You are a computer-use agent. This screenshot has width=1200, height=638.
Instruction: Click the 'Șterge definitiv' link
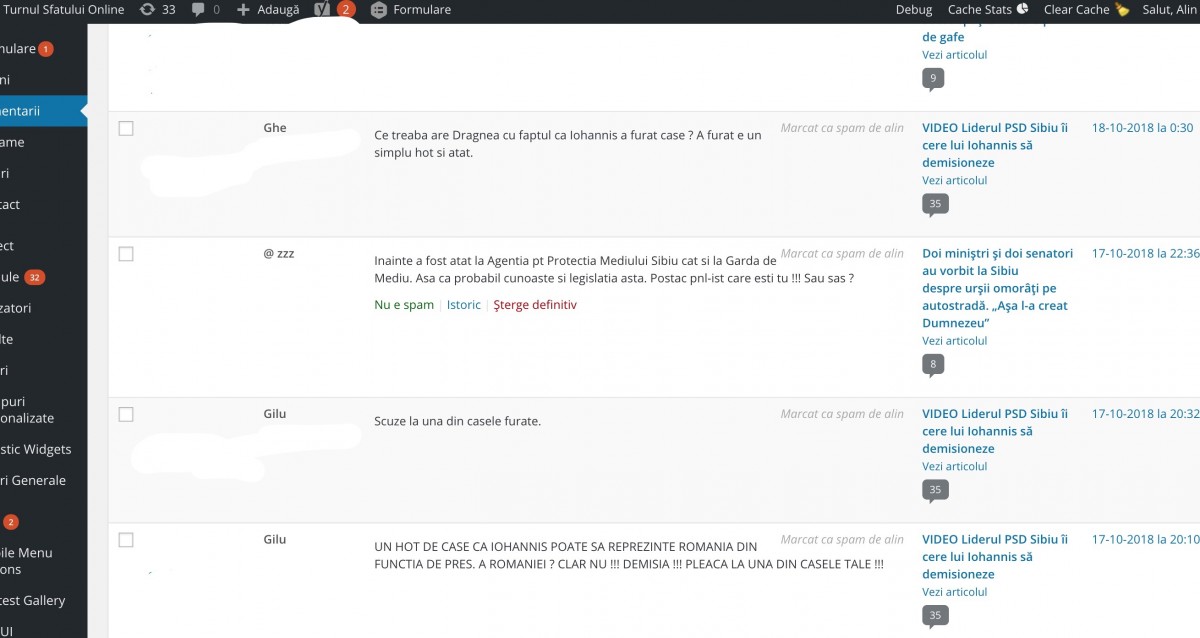tap(535, 305)
